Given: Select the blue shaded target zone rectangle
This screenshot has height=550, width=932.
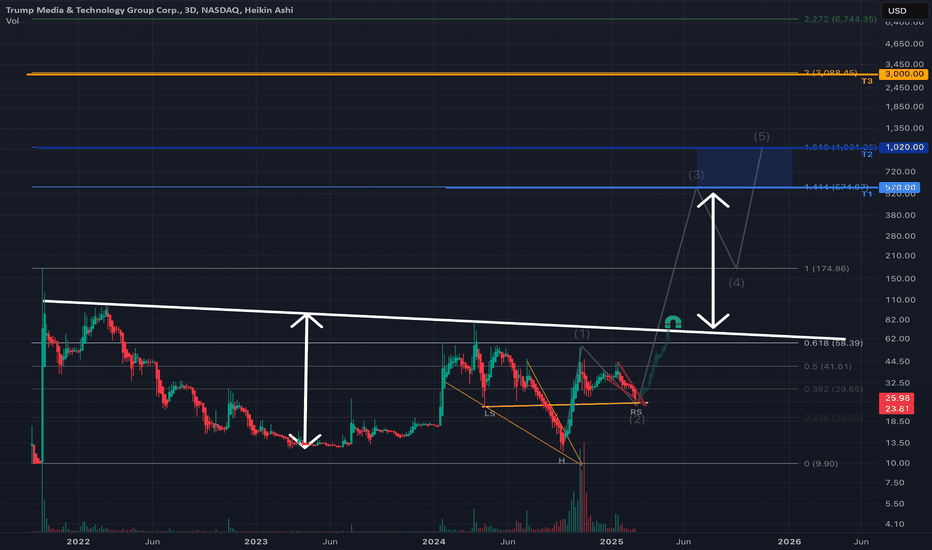Looking at the screenshot, I should coord(745,168).
